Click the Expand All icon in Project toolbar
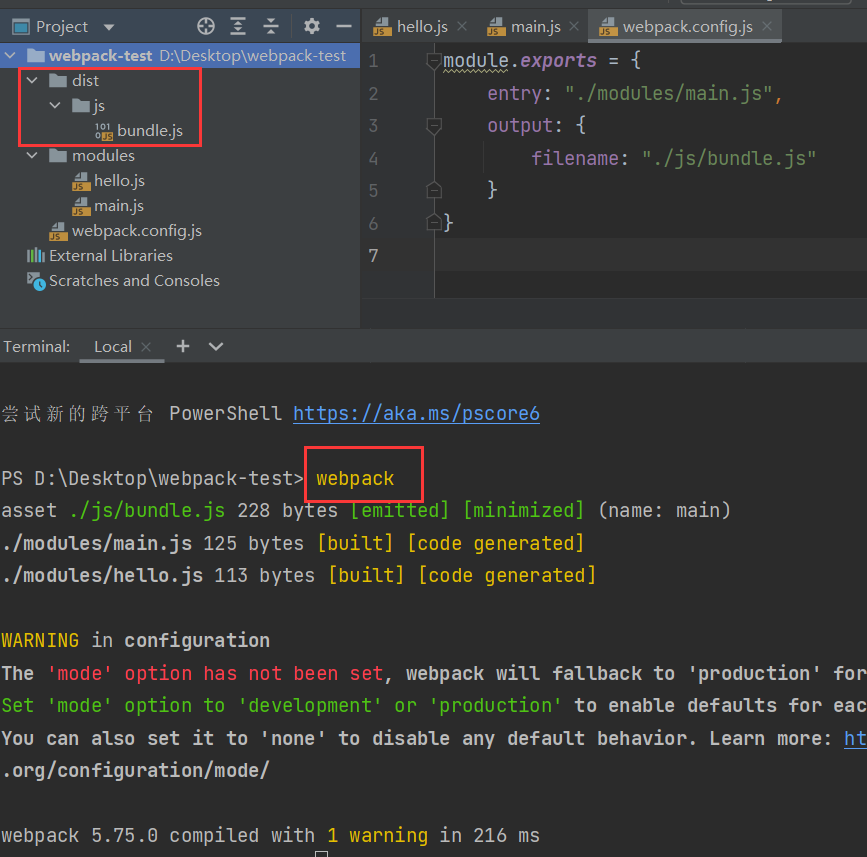 coord(238,26)
